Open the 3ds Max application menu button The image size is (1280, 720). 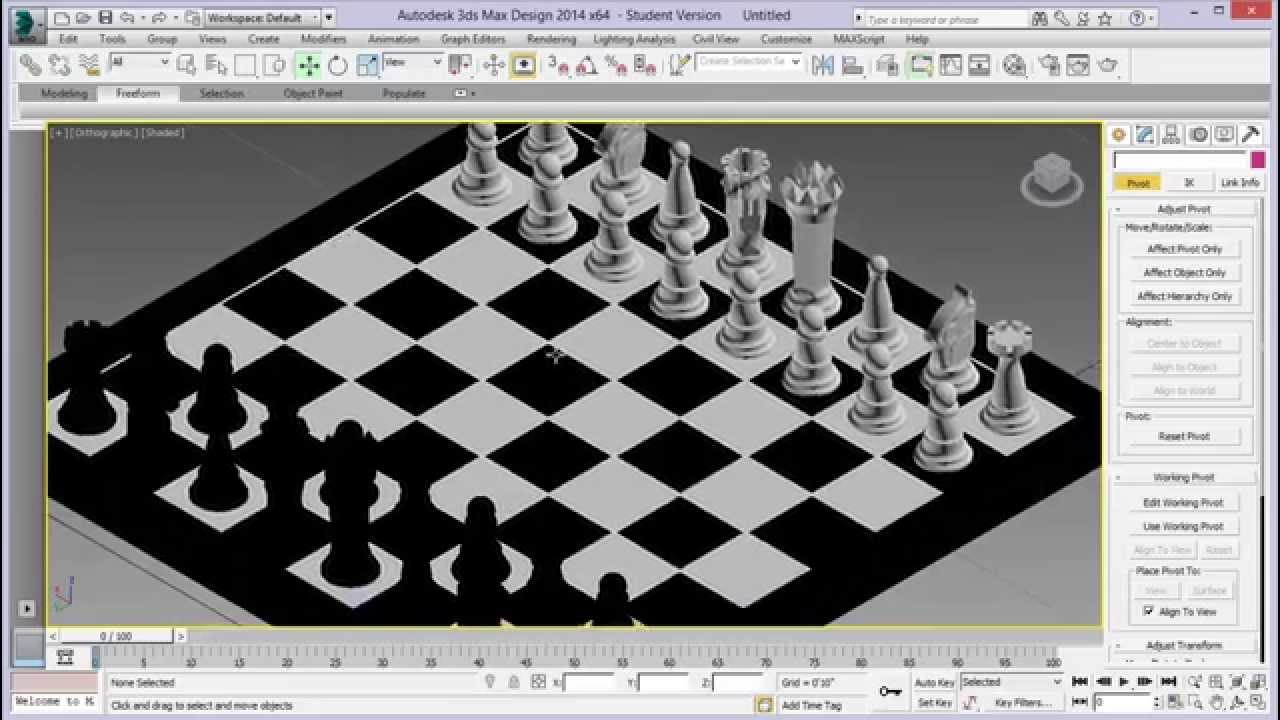(x=27, y=24)
